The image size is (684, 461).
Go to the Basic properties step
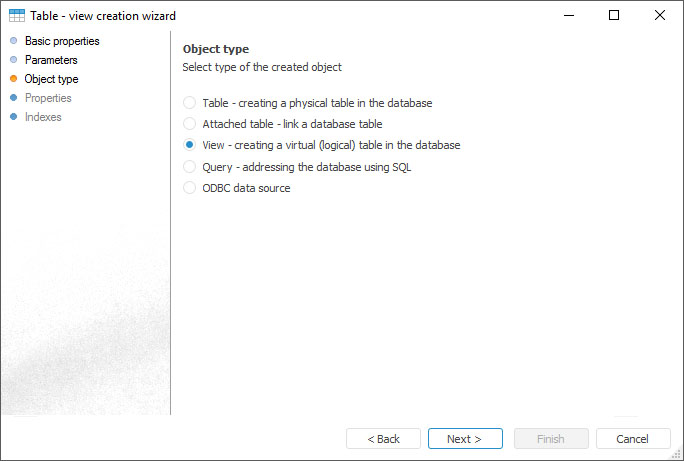62,41
